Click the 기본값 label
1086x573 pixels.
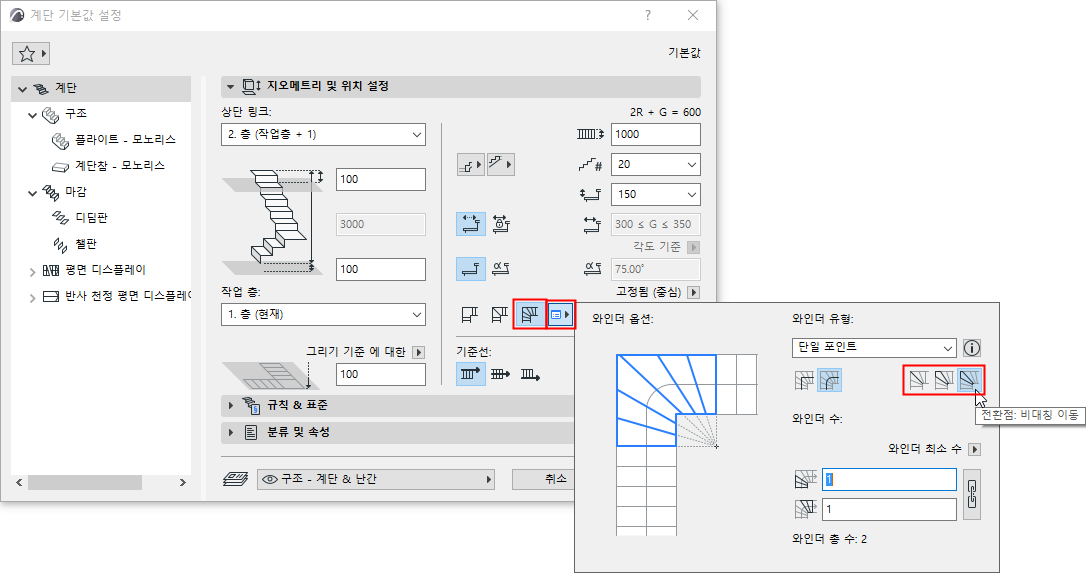coord(684,53)
